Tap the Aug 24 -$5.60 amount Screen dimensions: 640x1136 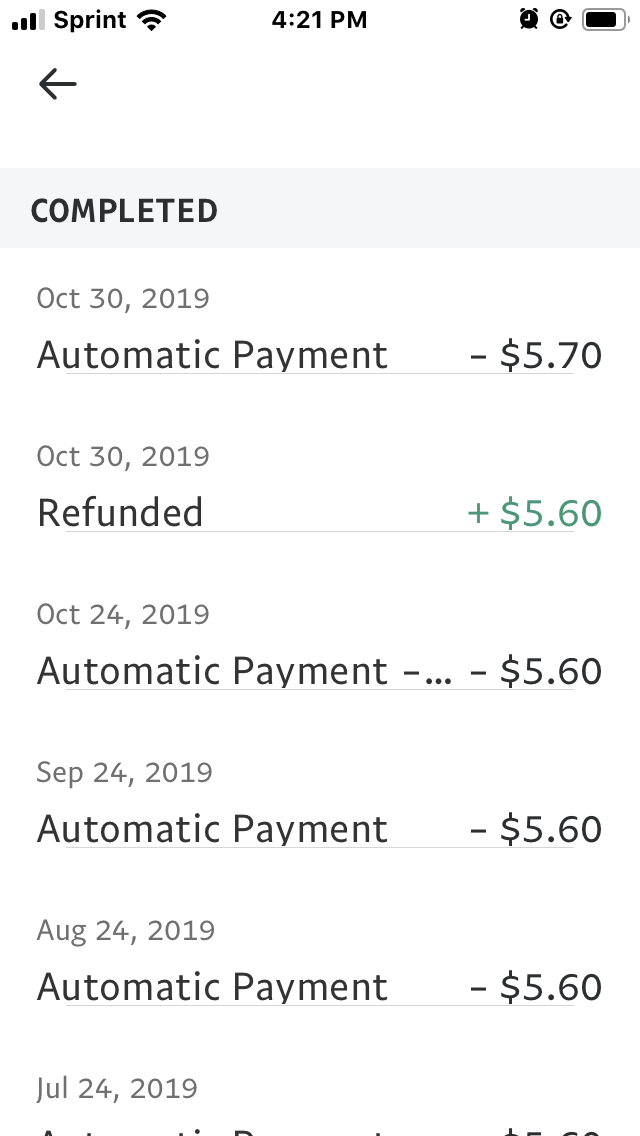(536, 987)
